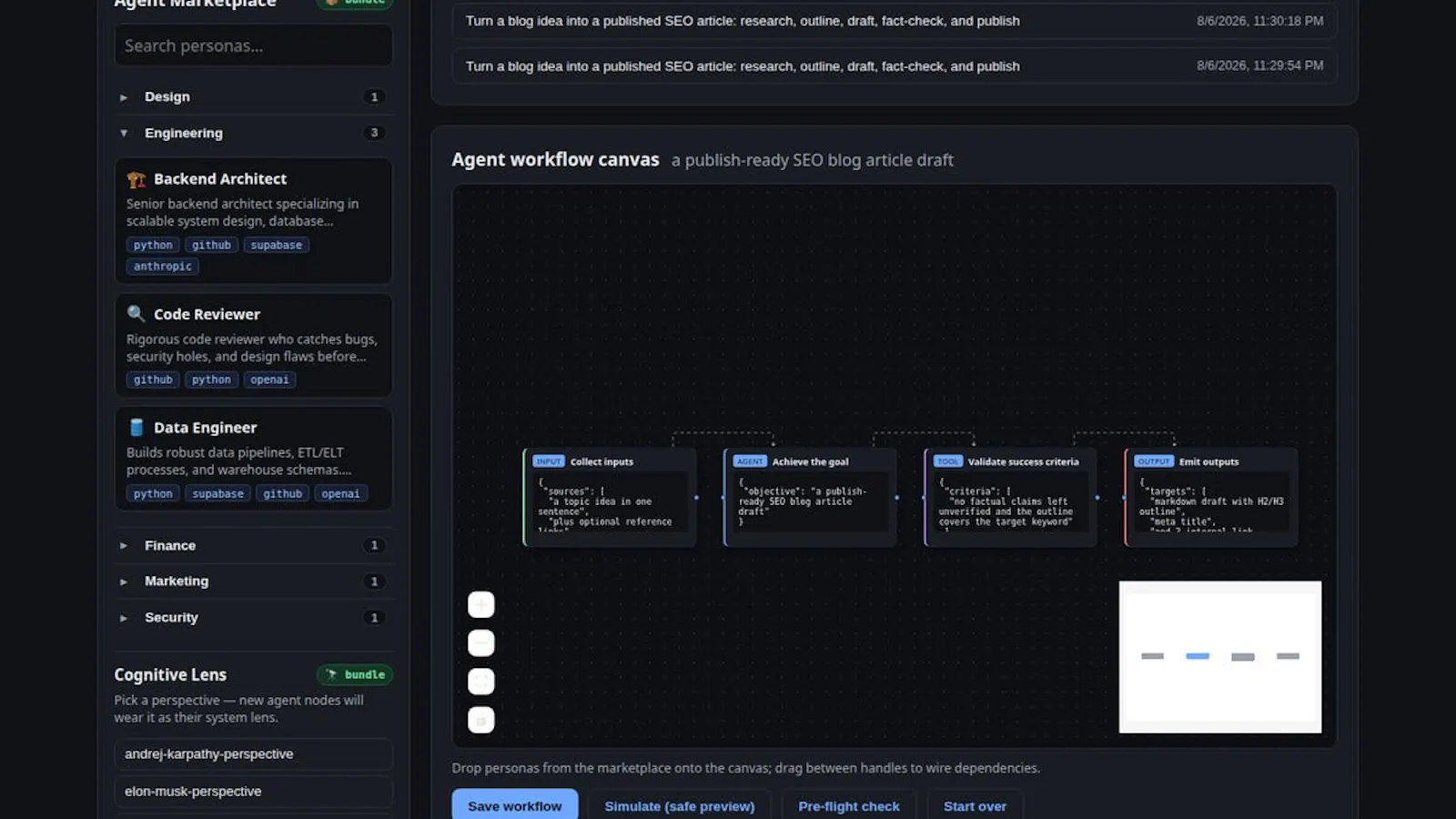1456x819 pixels.
Task: Click the OUTPUT badge on Emit outputs node
Action: point(1154,461)
